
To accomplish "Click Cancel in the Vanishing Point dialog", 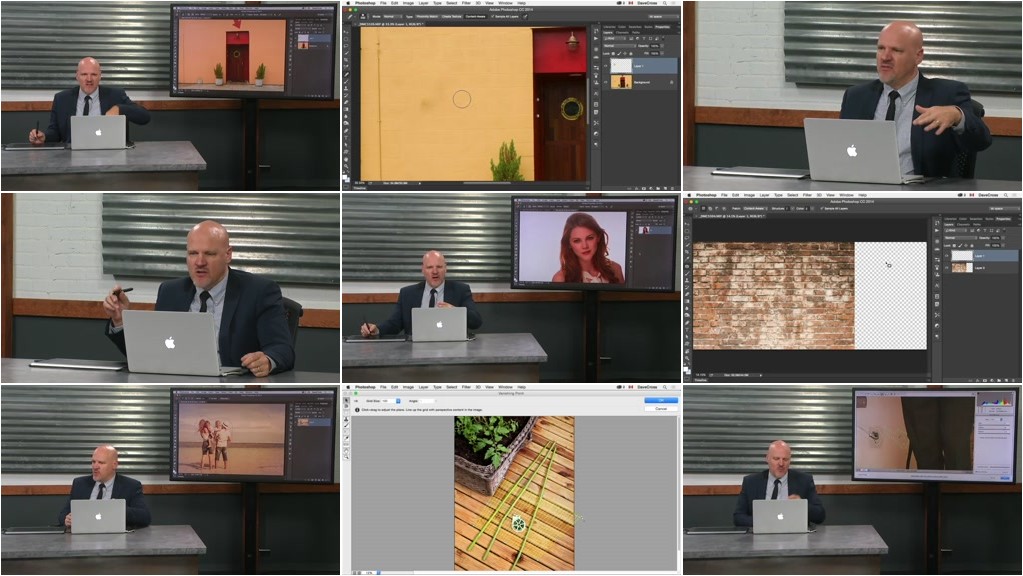I will (660, 408).
